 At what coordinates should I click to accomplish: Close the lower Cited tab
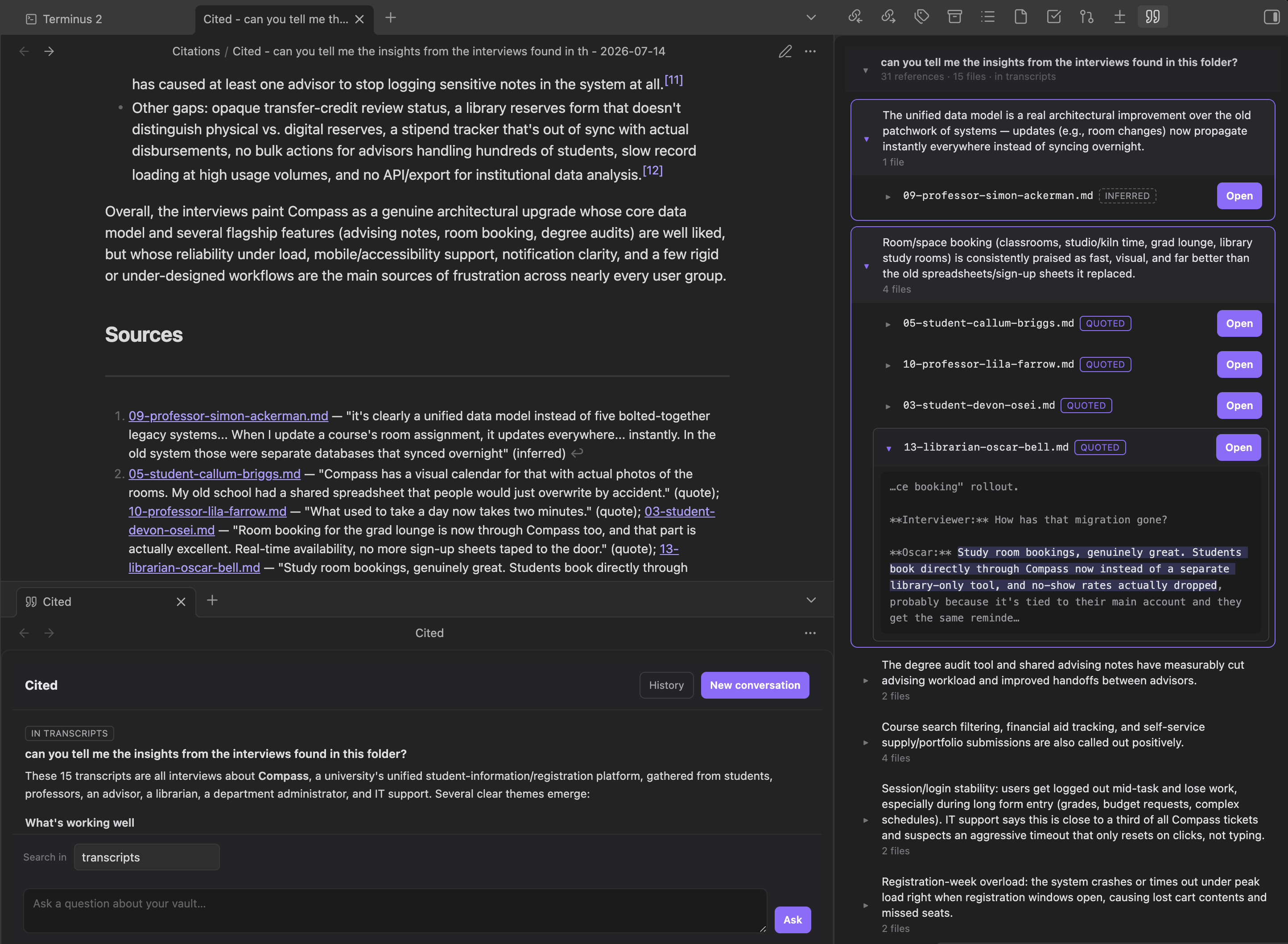(x=181, y=602)
